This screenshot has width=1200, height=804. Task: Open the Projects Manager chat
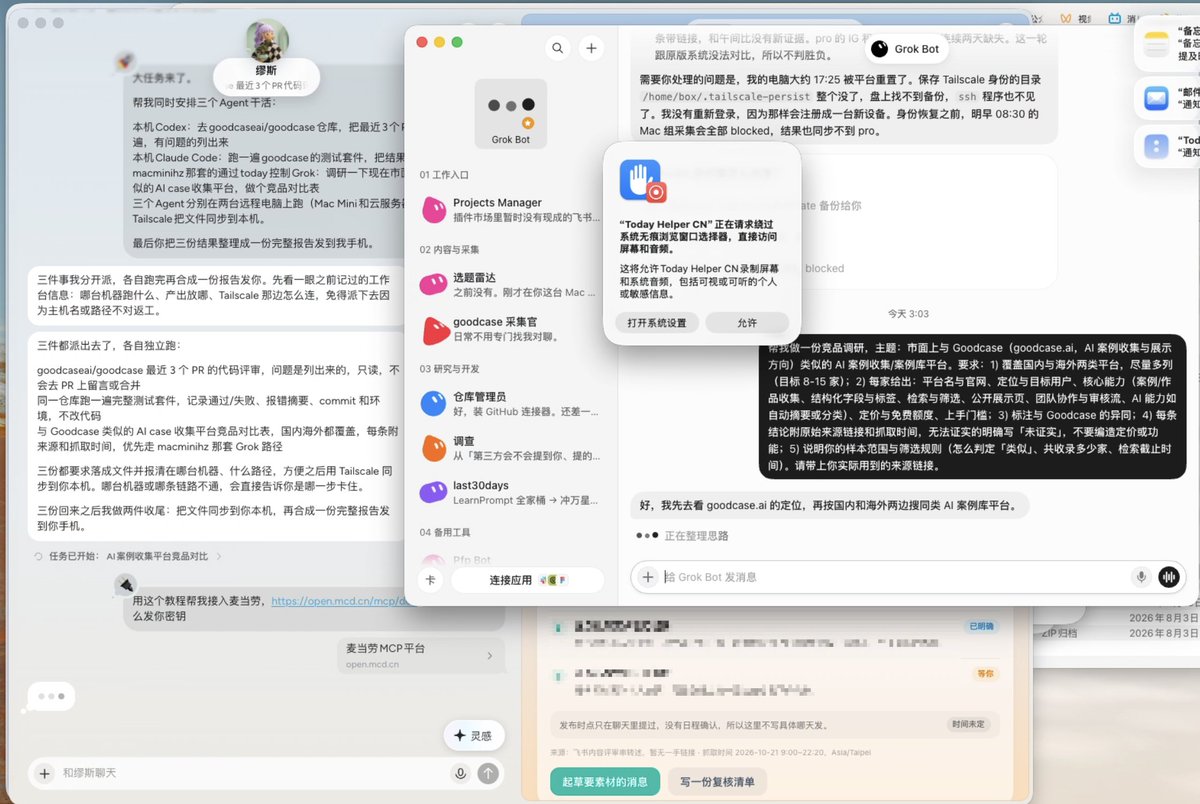511,209
